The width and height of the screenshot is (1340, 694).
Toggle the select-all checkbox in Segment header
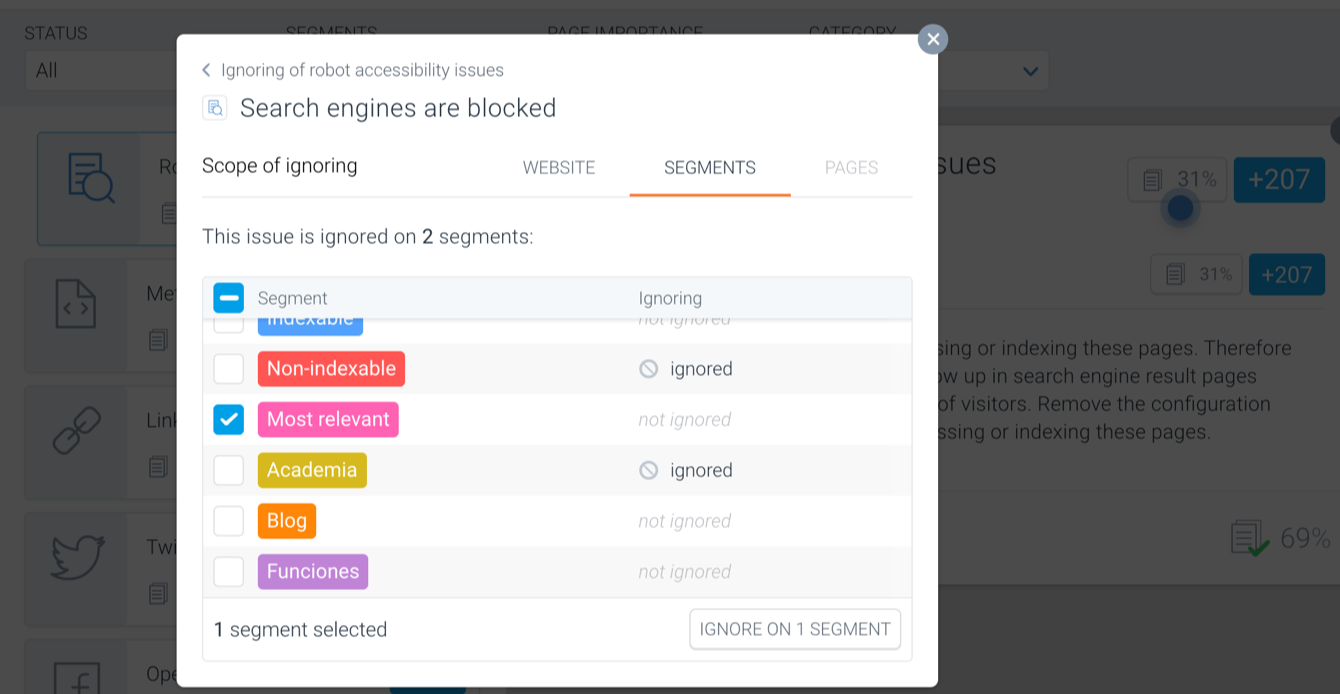(229, 298)
